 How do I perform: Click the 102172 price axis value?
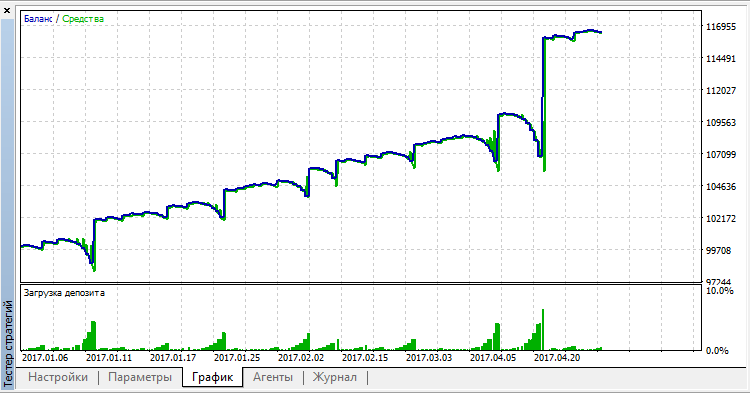click(x=721, y=219)
